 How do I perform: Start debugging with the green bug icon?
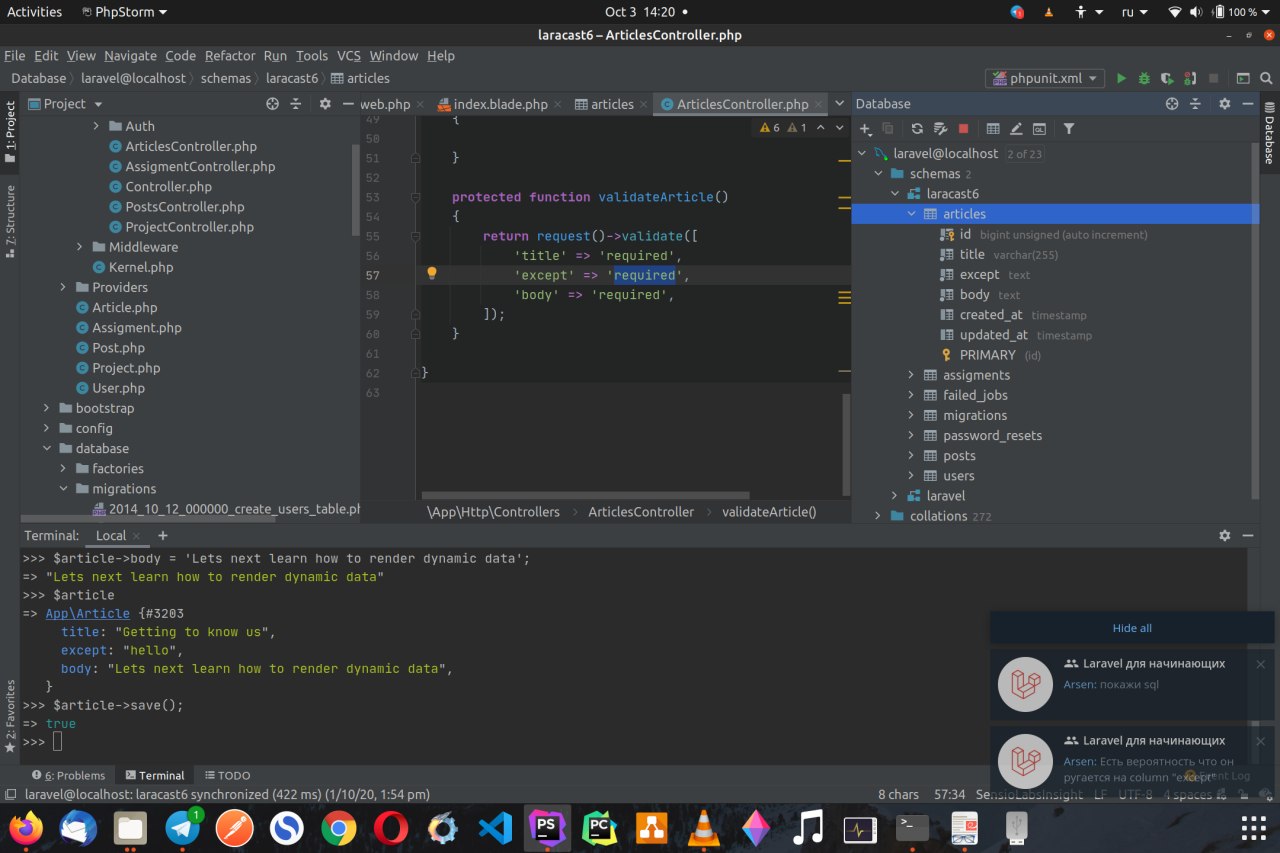tap(1144, 78)
